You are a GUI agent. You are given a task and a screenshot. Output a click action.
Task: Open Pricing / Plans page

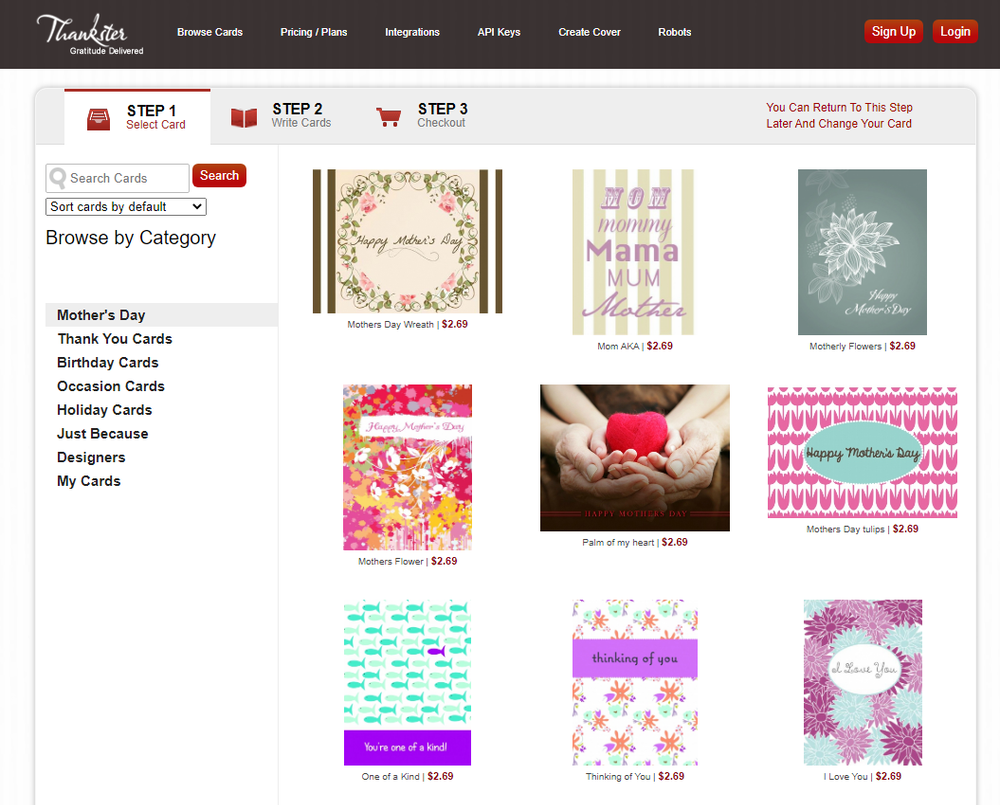[314, 32]
